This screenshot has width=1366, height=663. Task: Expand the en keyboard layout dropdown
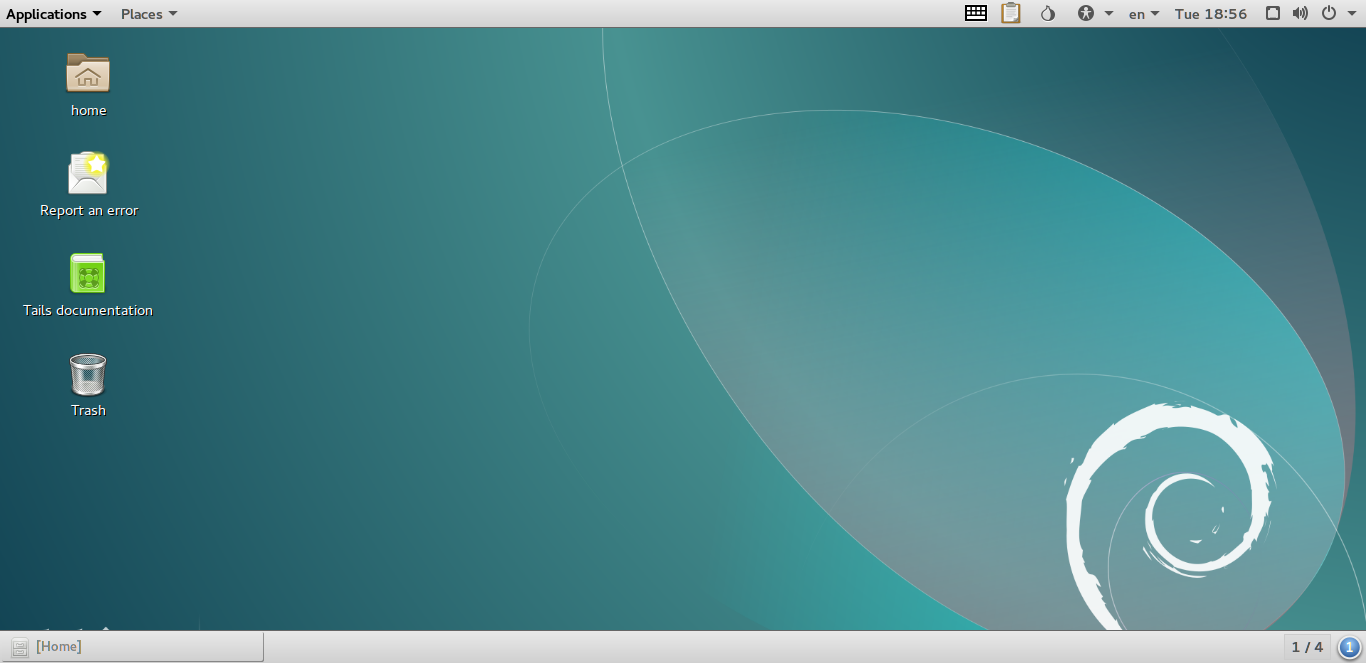point(1144,14)
